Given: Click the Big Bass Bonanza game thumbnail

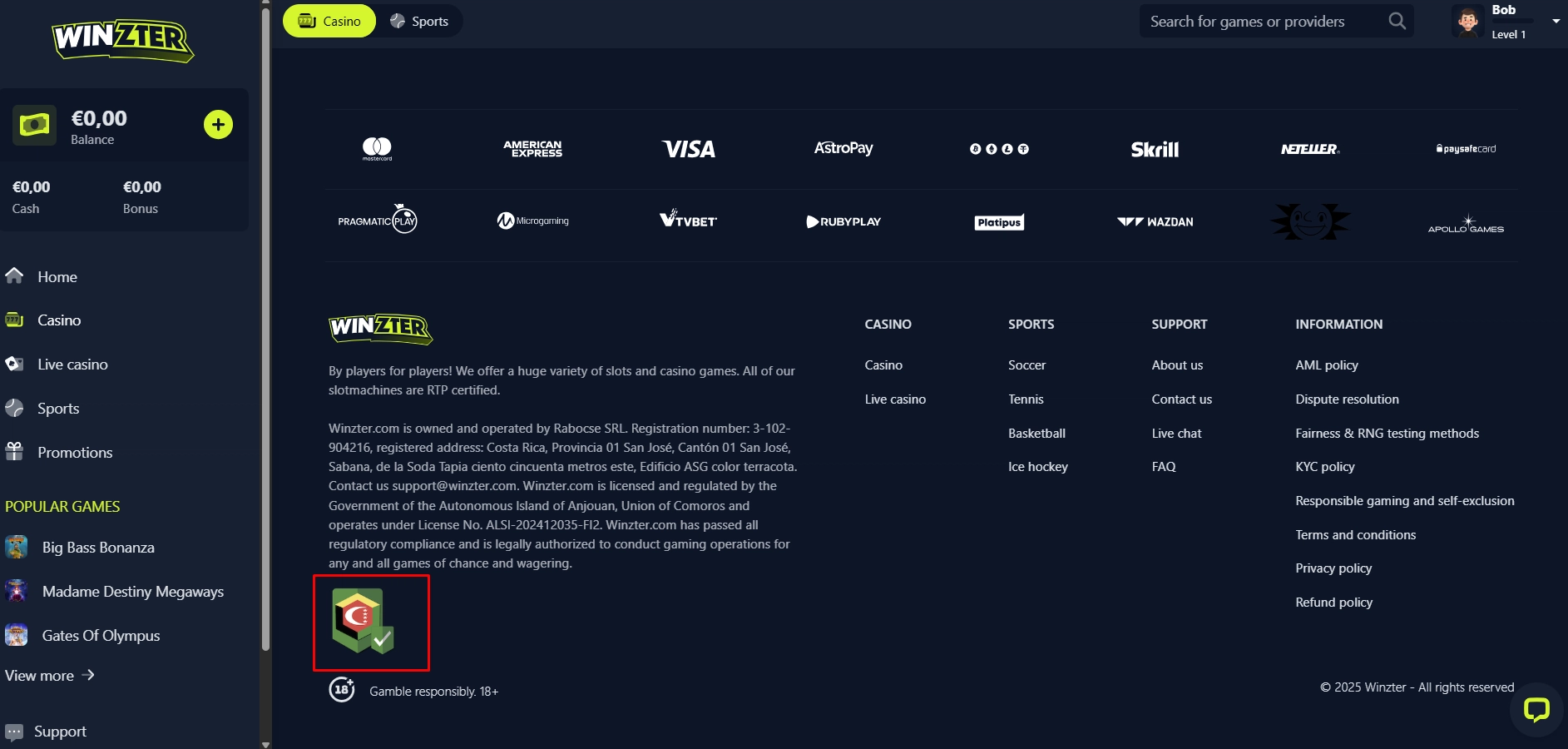Looking at the screenshot, I should pyautogui.click(x=17, y=548).
